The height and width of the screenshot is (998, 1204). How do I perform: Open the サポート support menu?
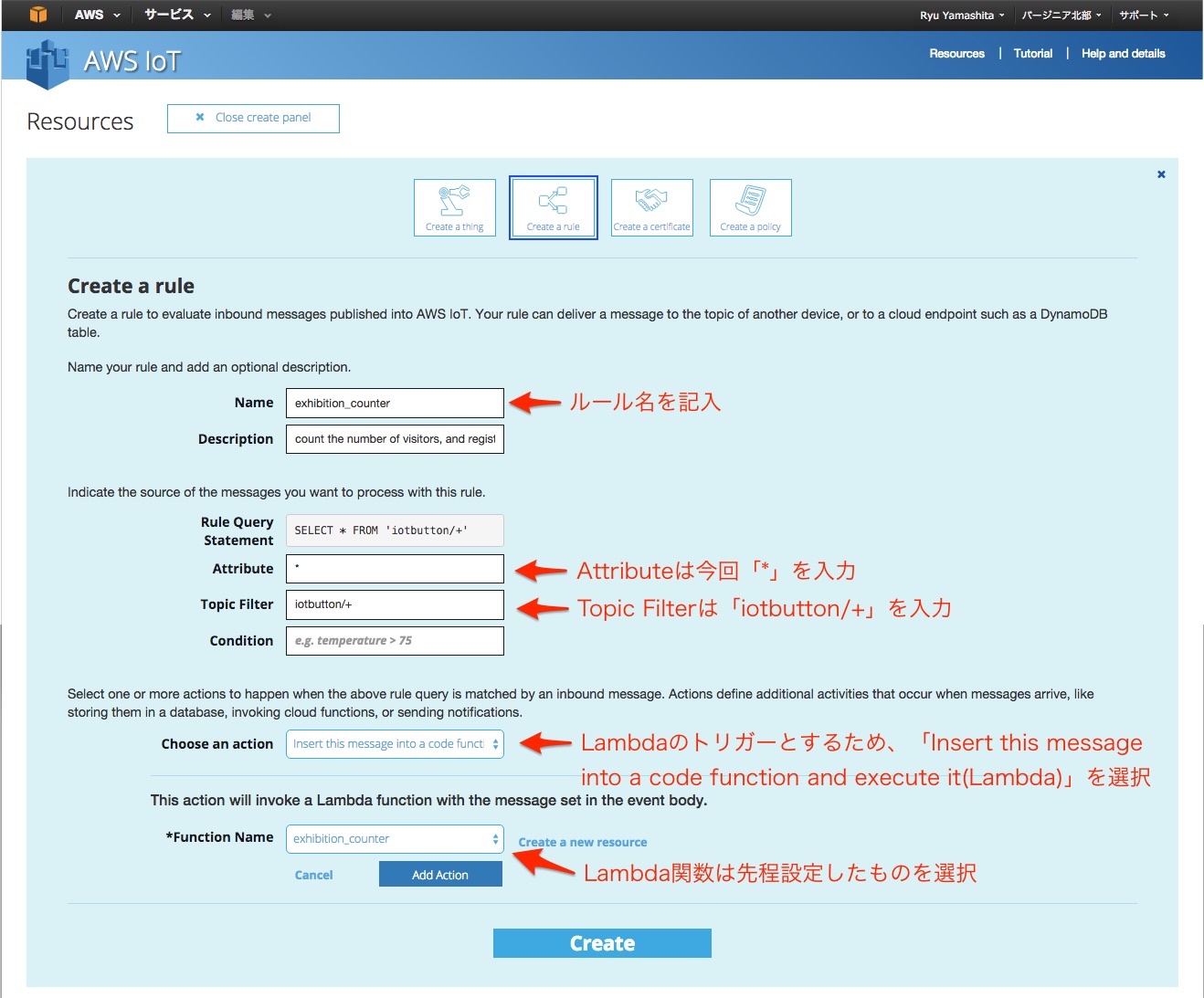point(1144,16)
